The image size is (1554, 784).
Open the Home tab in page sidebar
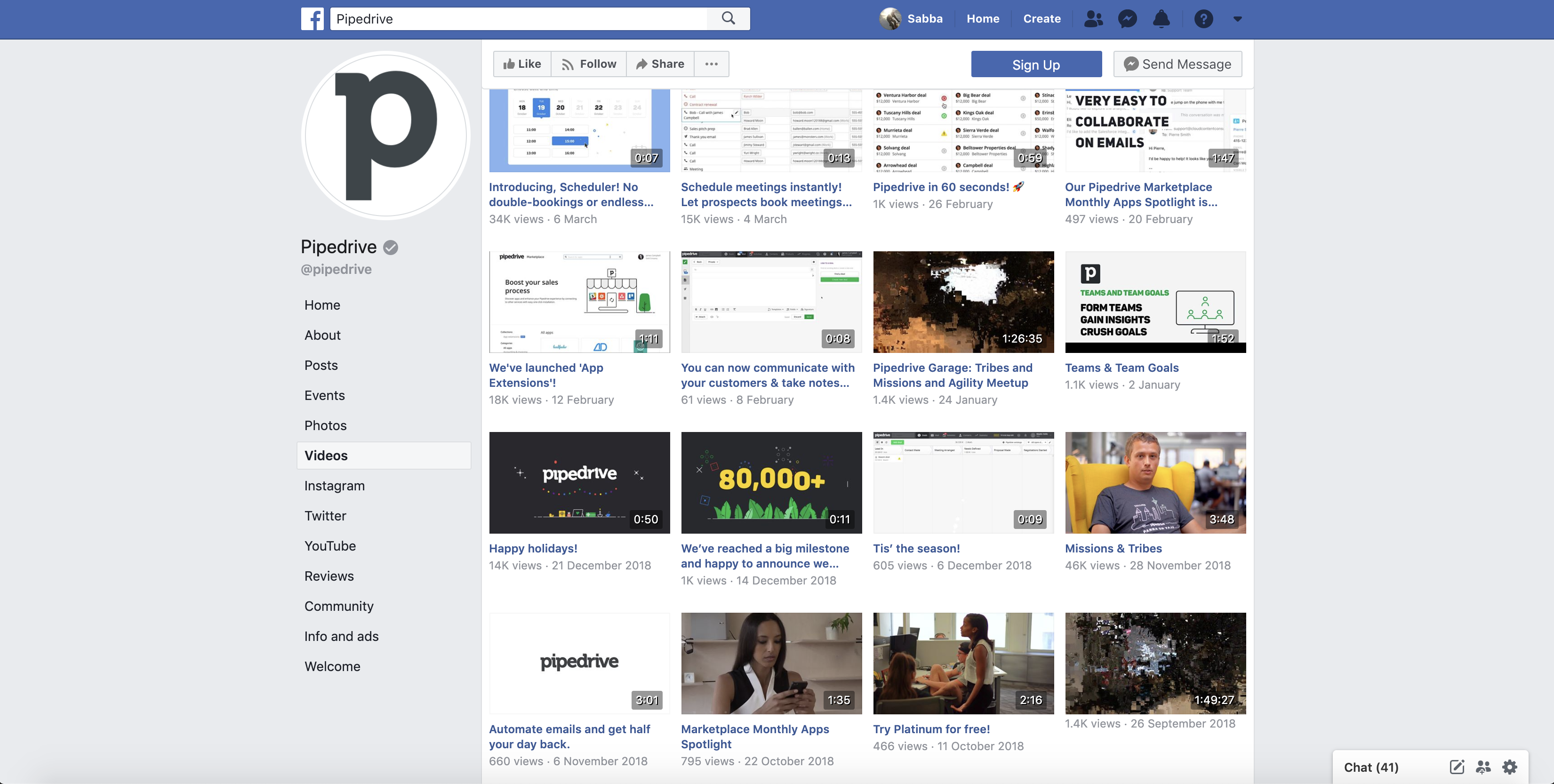(322, 305)
